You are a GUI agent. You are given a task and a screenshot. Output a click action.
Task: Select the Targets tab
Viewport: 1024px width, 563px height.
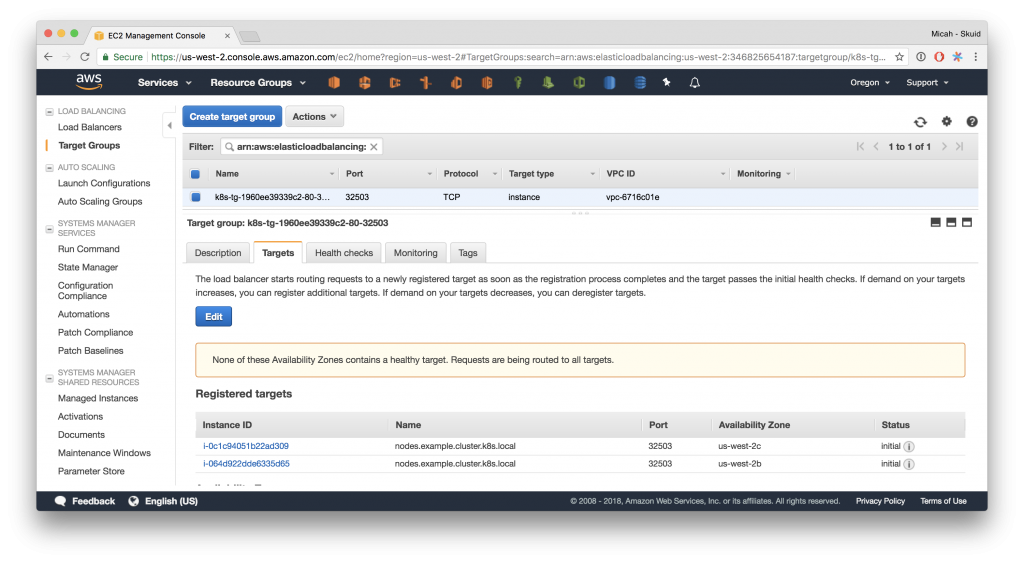tap(278, 253)
